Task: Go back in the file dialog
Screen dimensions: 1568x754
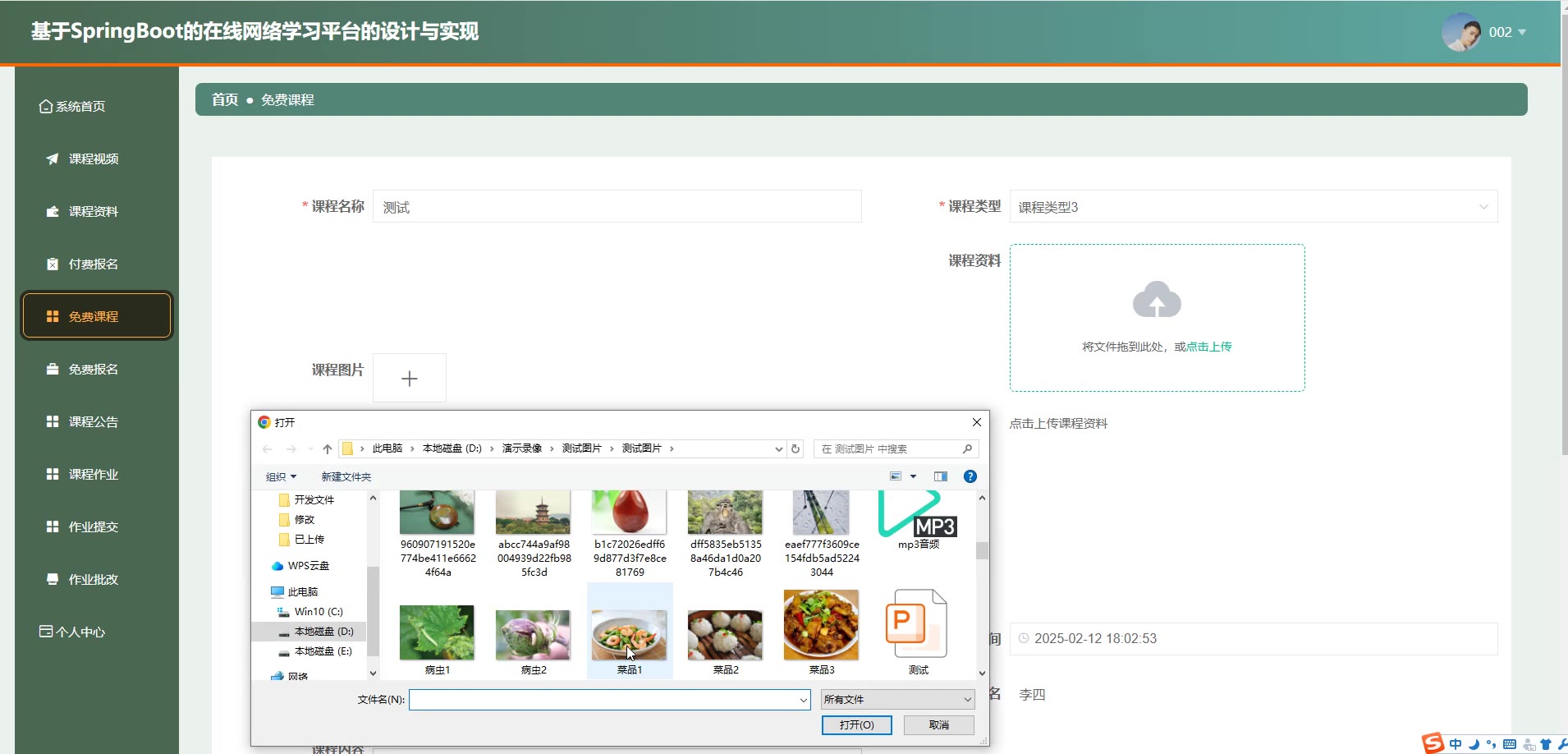Action: pyautogui.click(x=267, y=448)
